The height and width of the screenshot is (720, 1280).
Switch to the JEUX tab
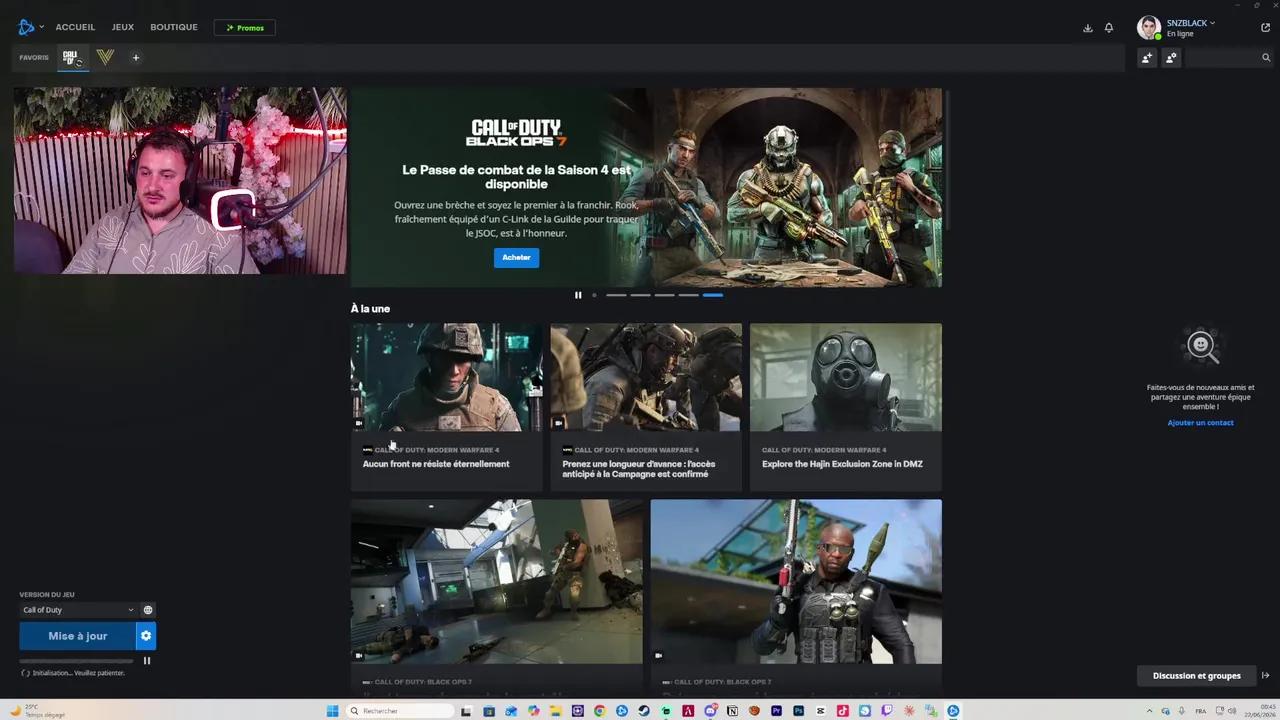click(123, 27)
